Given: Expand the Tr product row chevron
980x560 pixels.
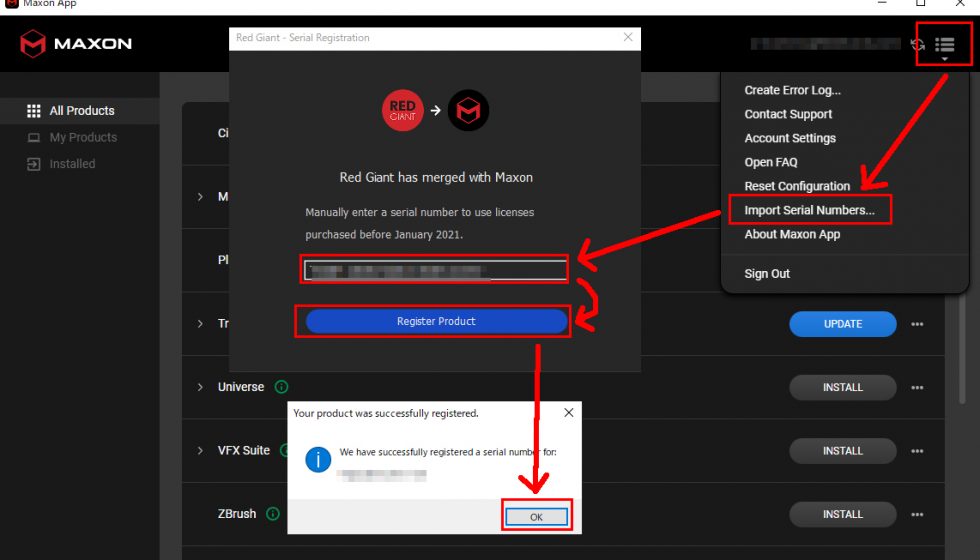Looking at the screenshot, I should 200,324.
